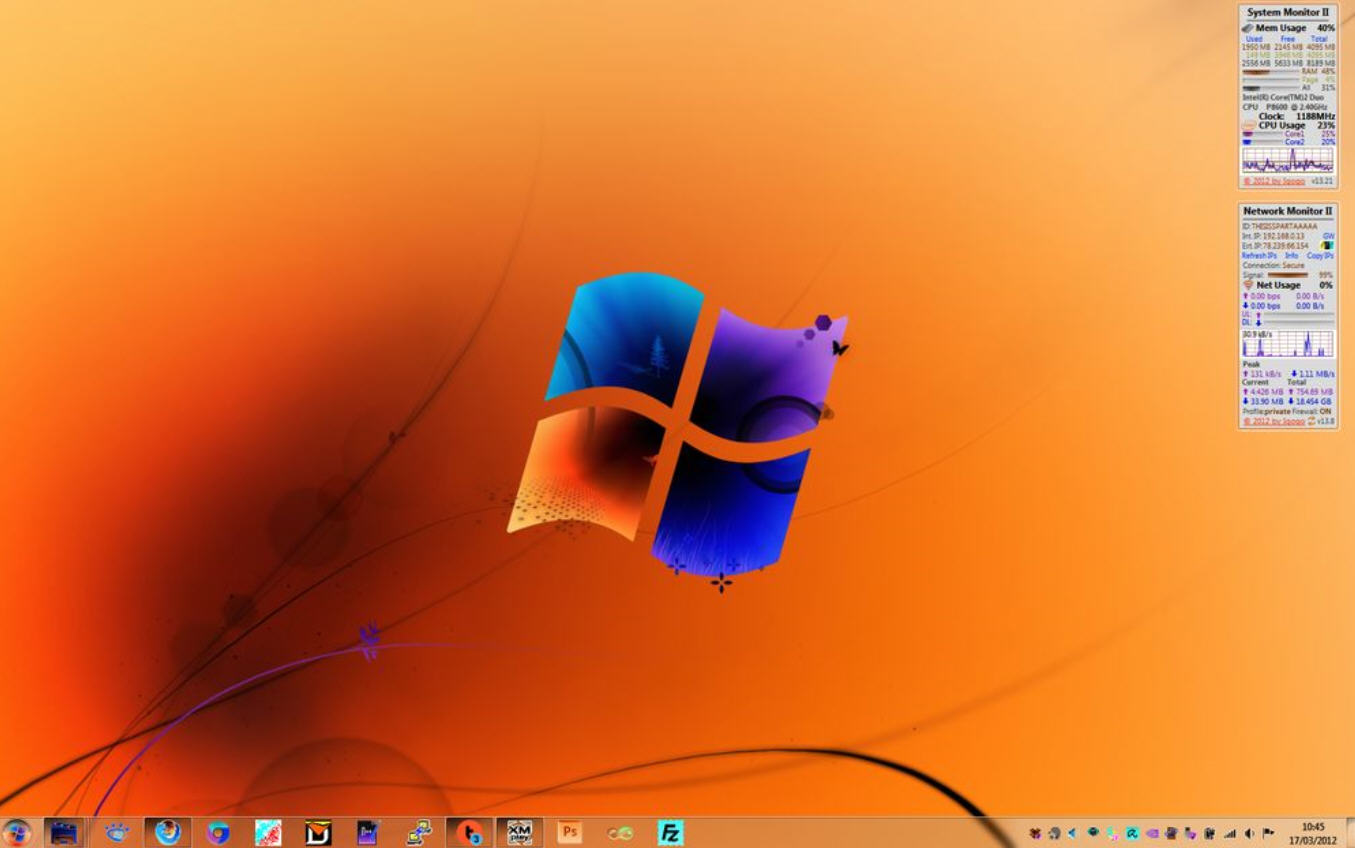Open Firefox from the taskbar
The image size is (1355, 848).
(x=168, y=831)
